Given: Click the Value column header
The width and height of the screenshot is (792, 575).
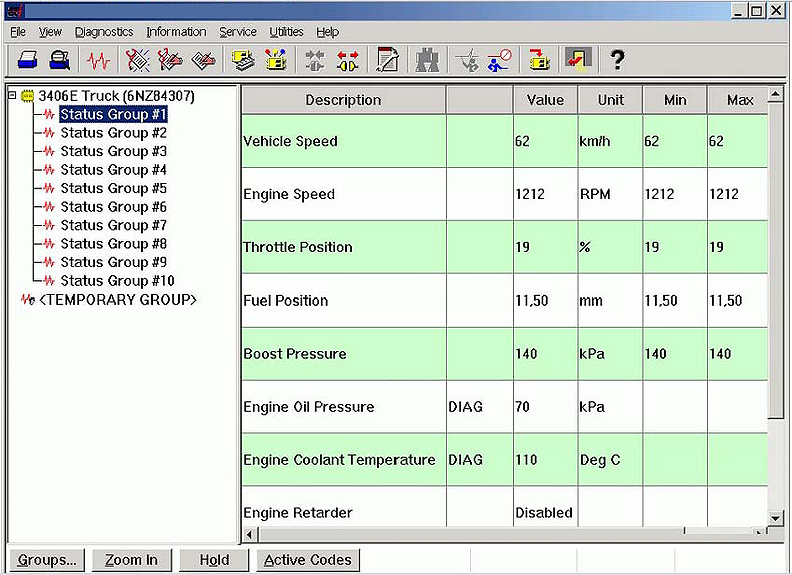Looking at the screenshot, I should tap(546, 100).
